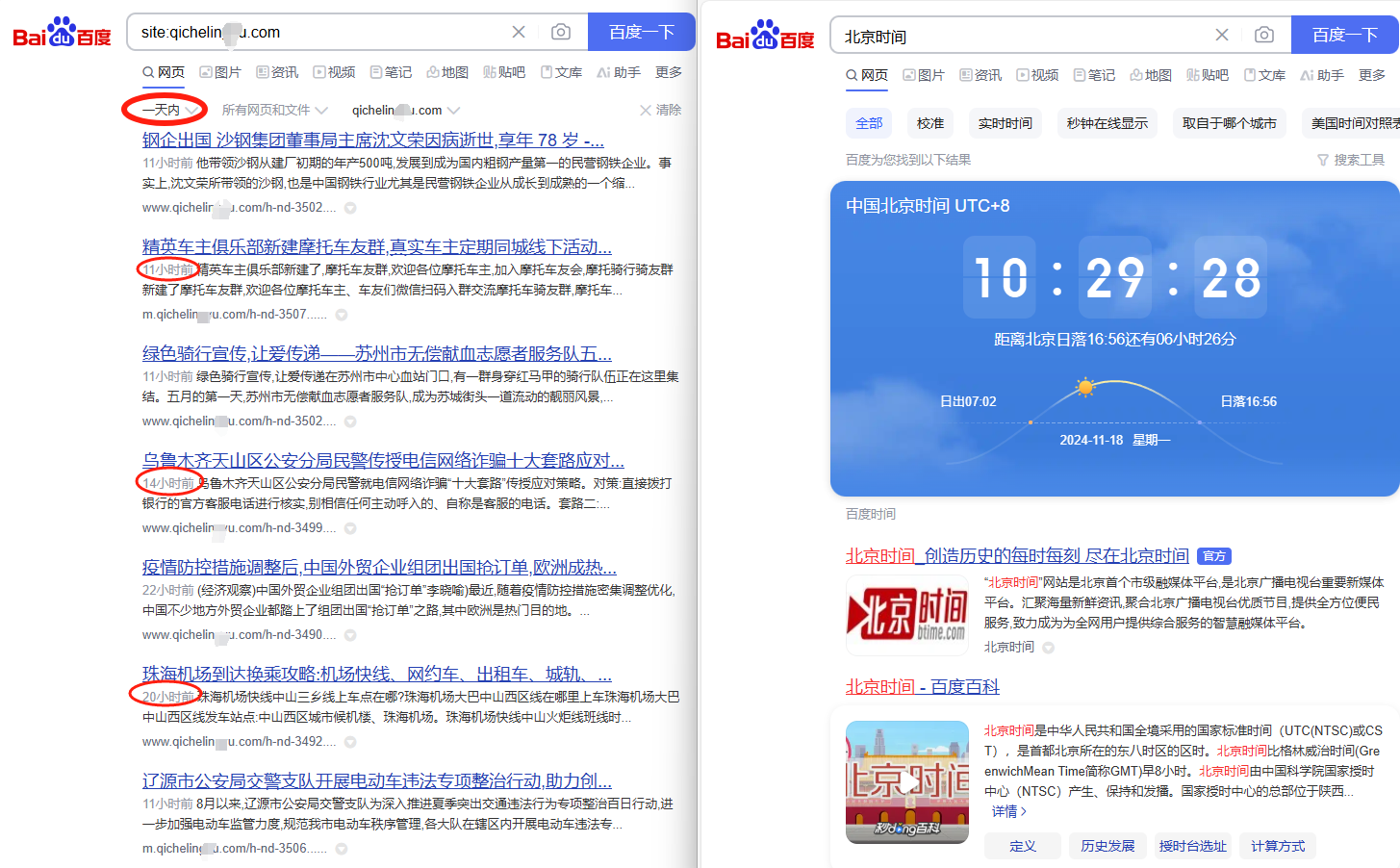Click the btime.com logo thumbnail

pos(907,616)
